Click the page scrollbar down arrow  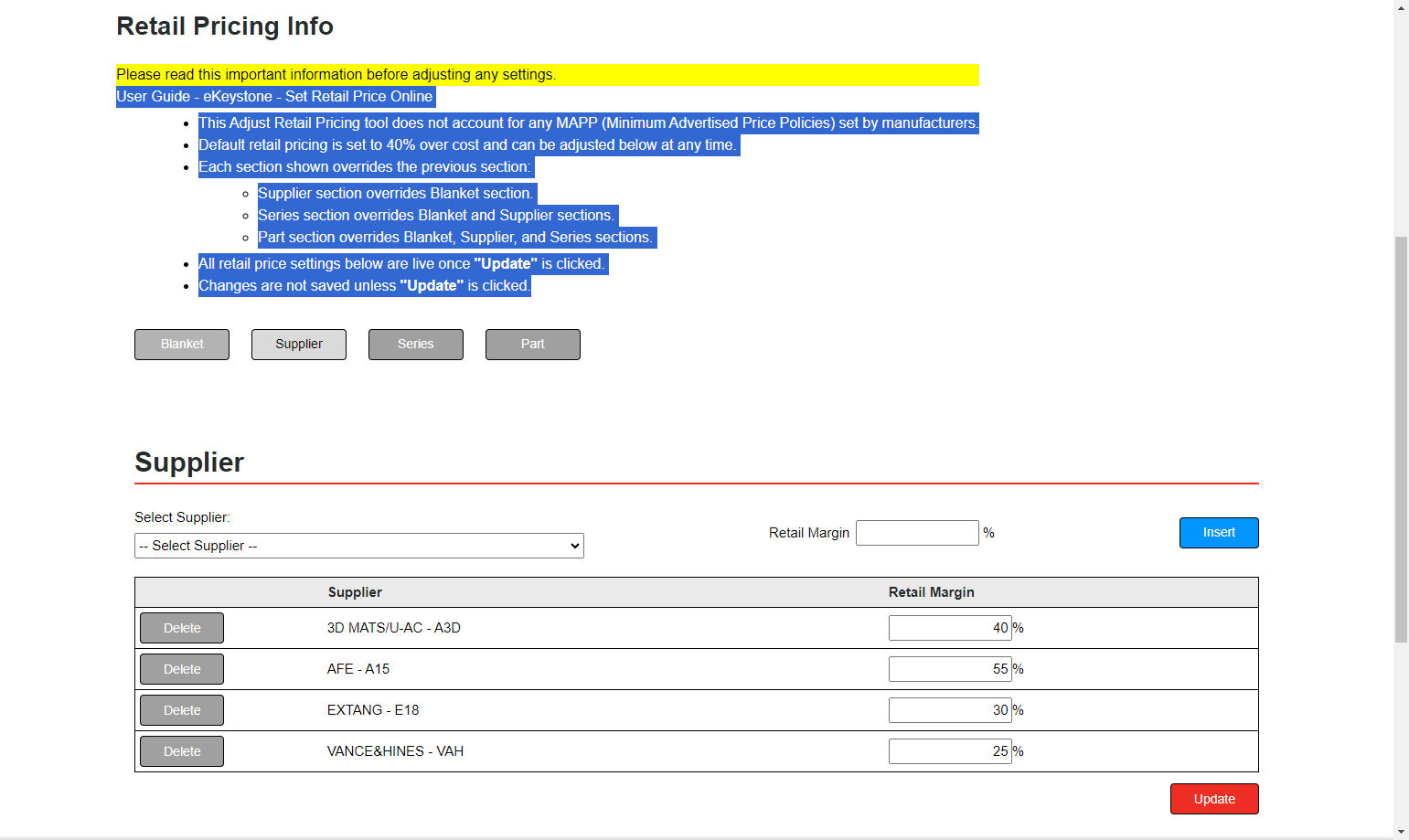tap(1401, 832)
